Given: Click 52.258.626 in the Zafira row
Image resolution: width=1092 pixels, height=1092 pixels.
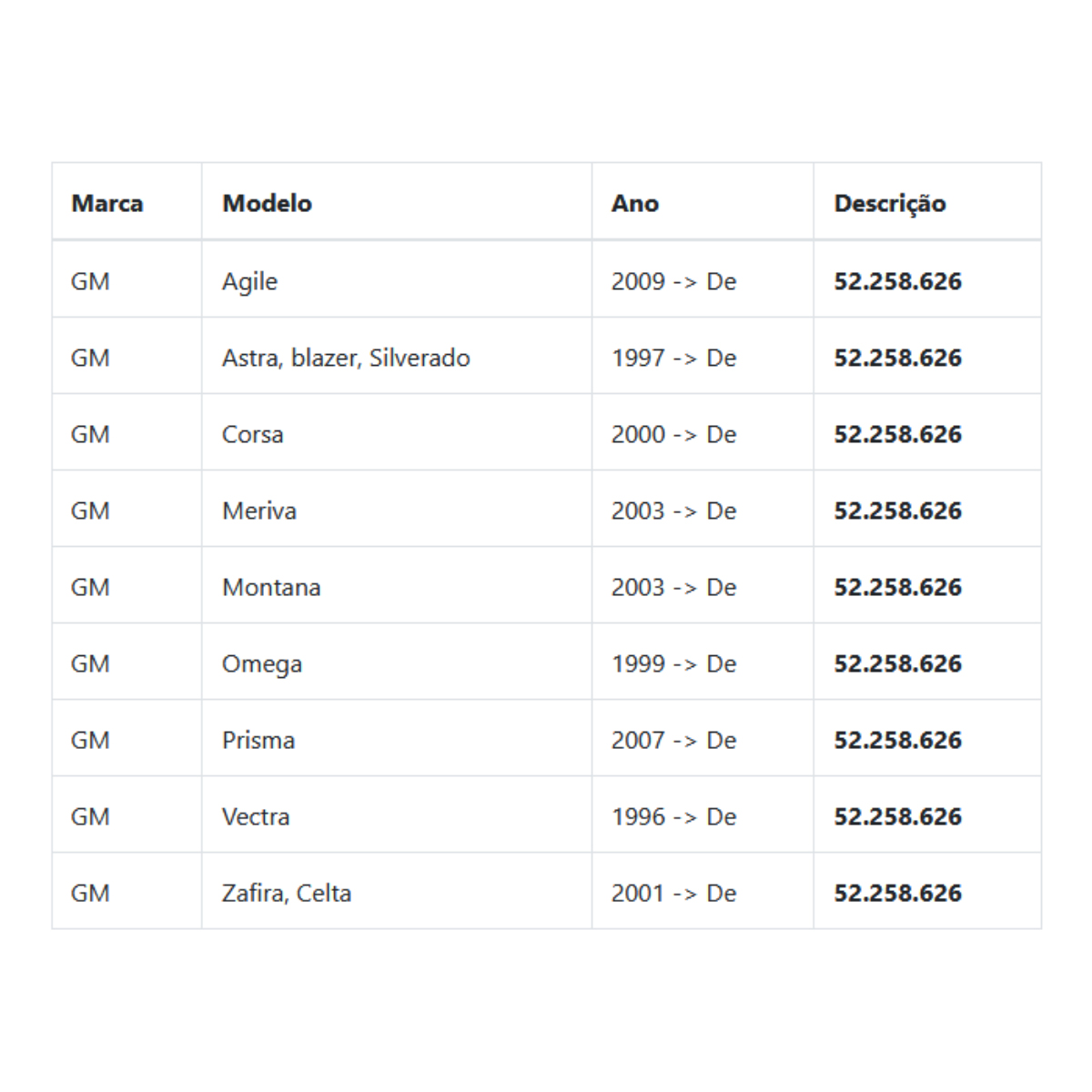Looking at the screenshot, I should [x=897, y=893].
